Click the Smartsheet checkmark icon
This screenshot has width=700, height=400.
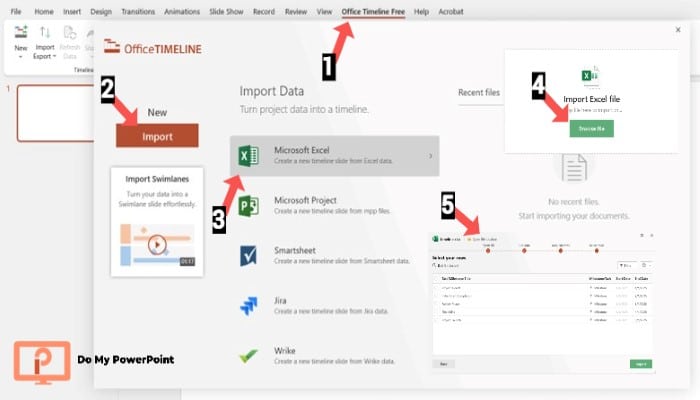(248, 256)
